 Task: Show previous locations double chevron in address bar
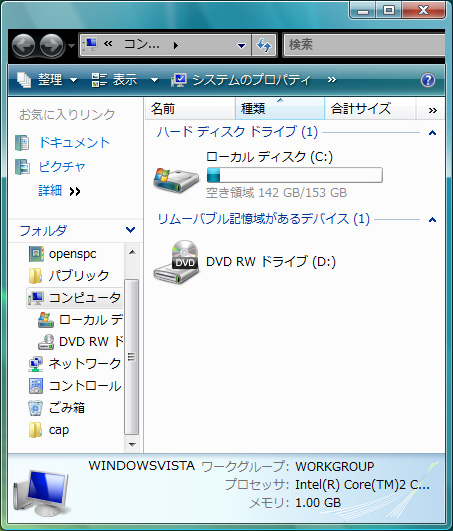tap(108, 44)
